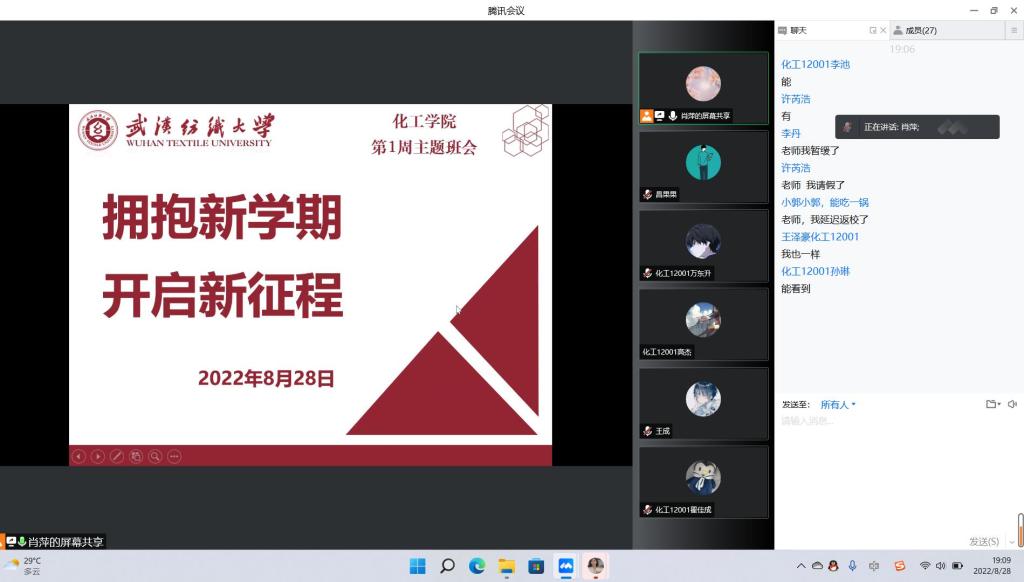
Task: Close the chat panel tab
Action: tap(883, 30)
